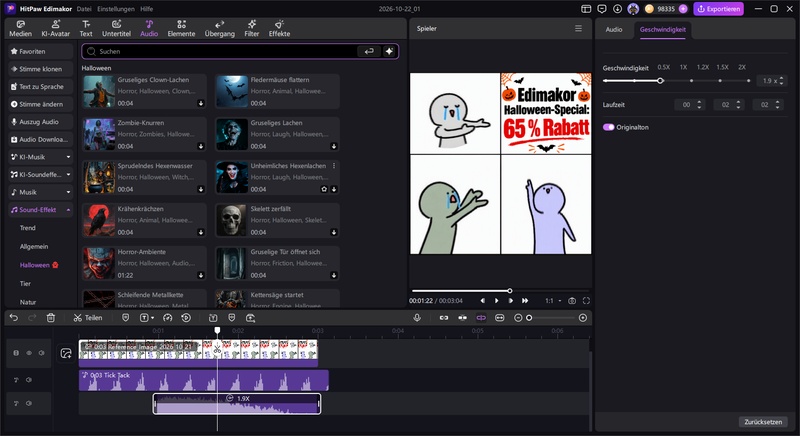
Task: Open the Spieler panel hamburger menu
Action: coord(578,29)
